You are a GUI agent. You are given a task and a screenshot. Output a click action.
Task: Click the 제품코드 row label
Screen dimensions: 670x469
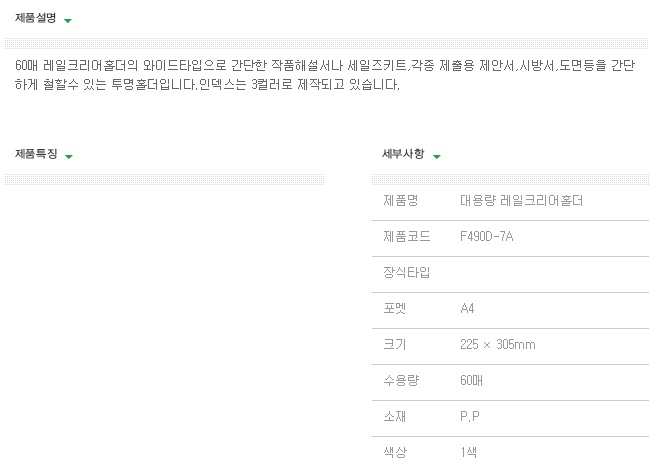click(406, 236)
